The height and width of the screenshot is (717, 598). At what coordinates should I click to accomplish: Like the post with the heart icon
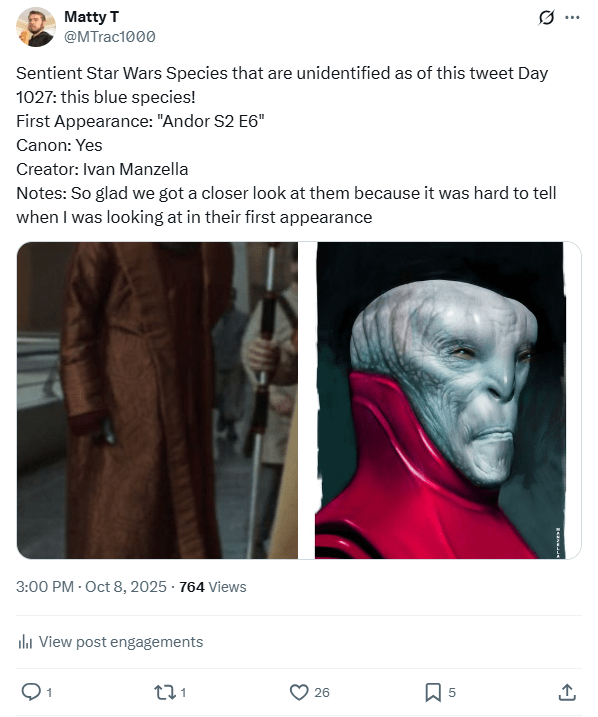pyautogui.click(x=299, y=692)
